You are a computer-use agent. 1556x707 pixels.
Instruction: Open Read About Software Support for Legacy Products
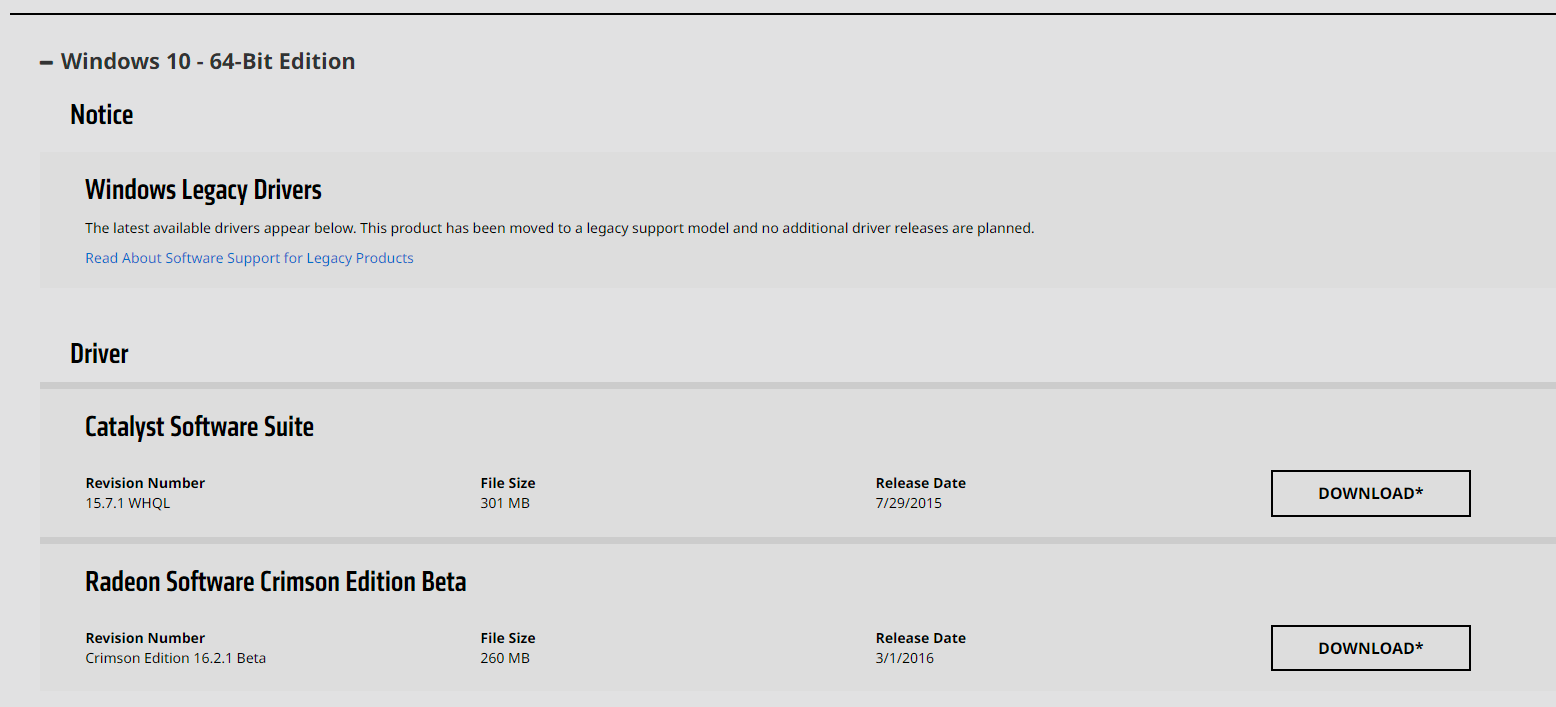249,258
